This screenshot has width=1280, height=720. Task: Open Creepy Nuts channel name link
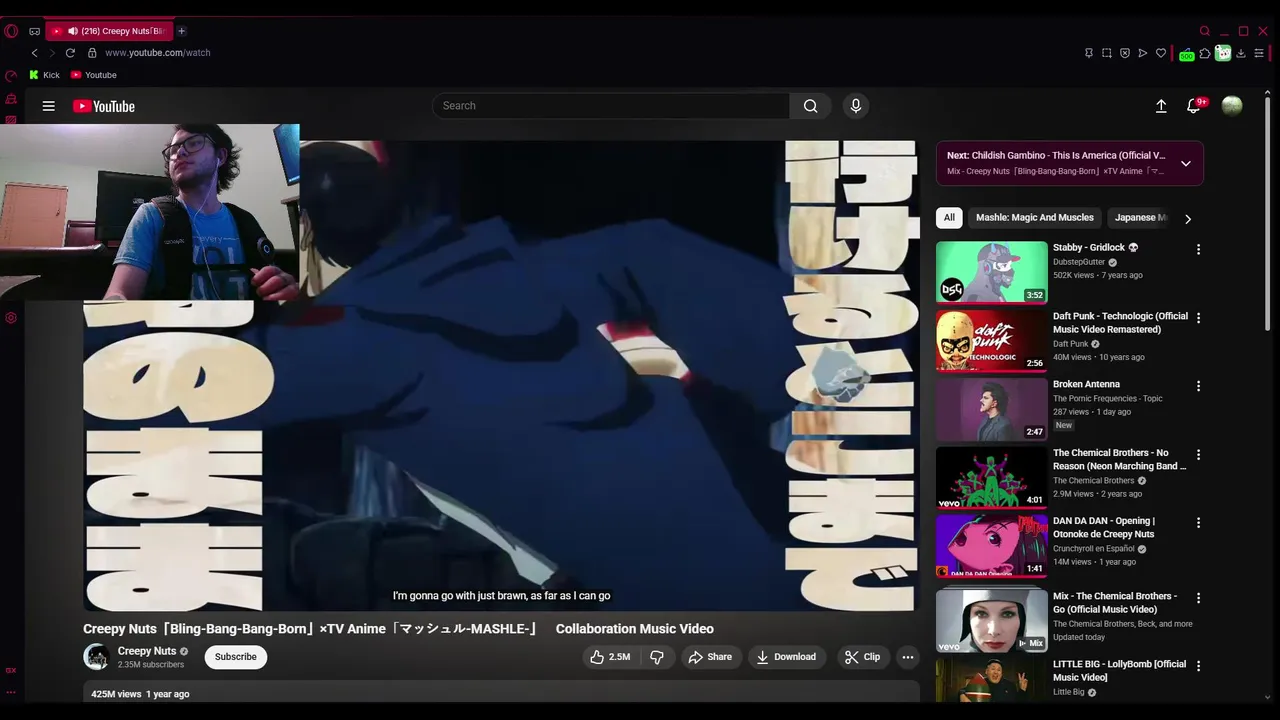click(x=147, y=651)
